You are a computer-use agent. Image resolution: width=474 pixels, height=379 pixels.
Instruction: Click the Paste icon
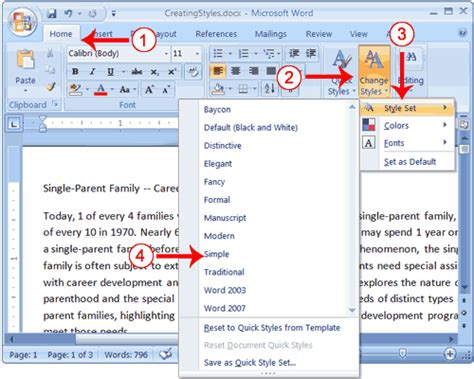coord(25,60)
